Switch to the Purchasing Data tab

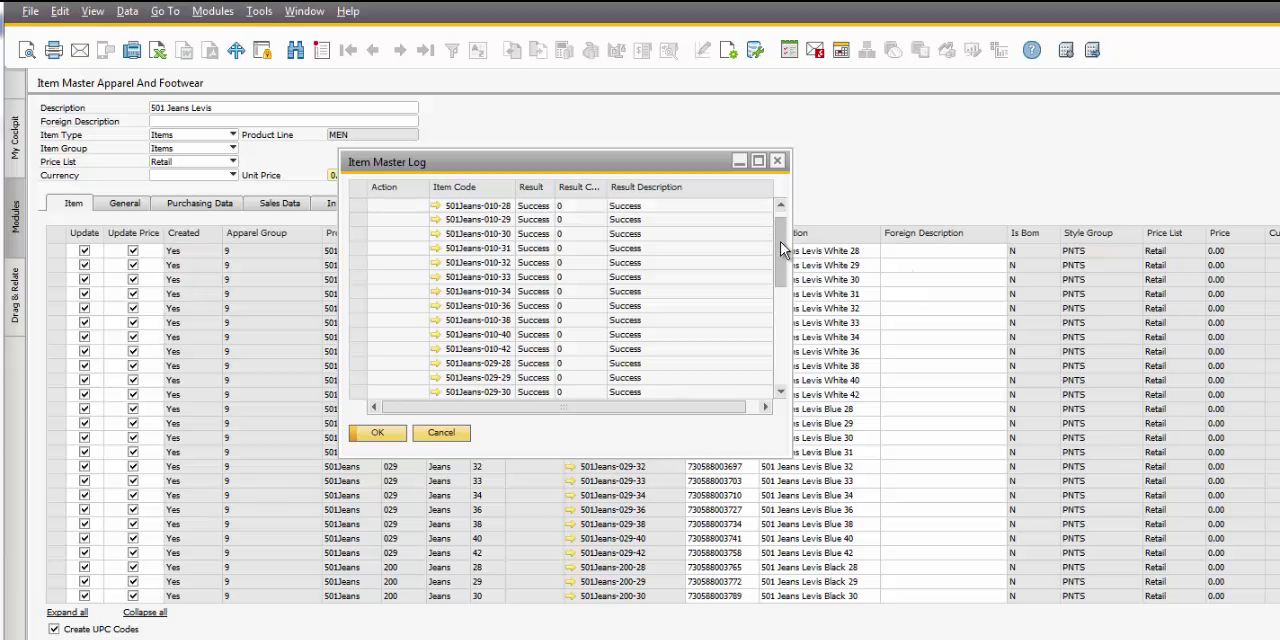click(x=199, y=203)
